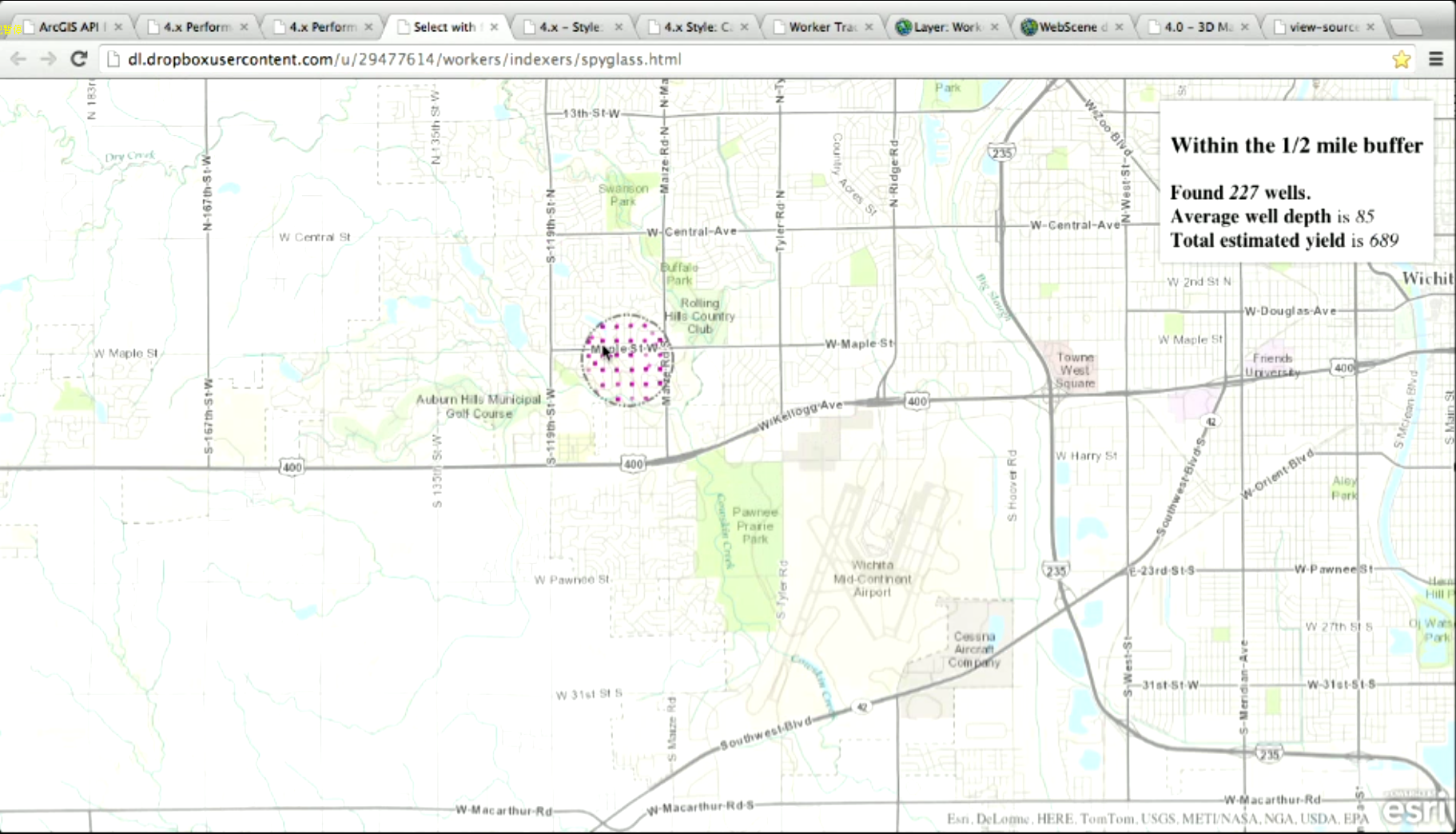Click the Rolling Hills Country Club label

click(699, 316)
